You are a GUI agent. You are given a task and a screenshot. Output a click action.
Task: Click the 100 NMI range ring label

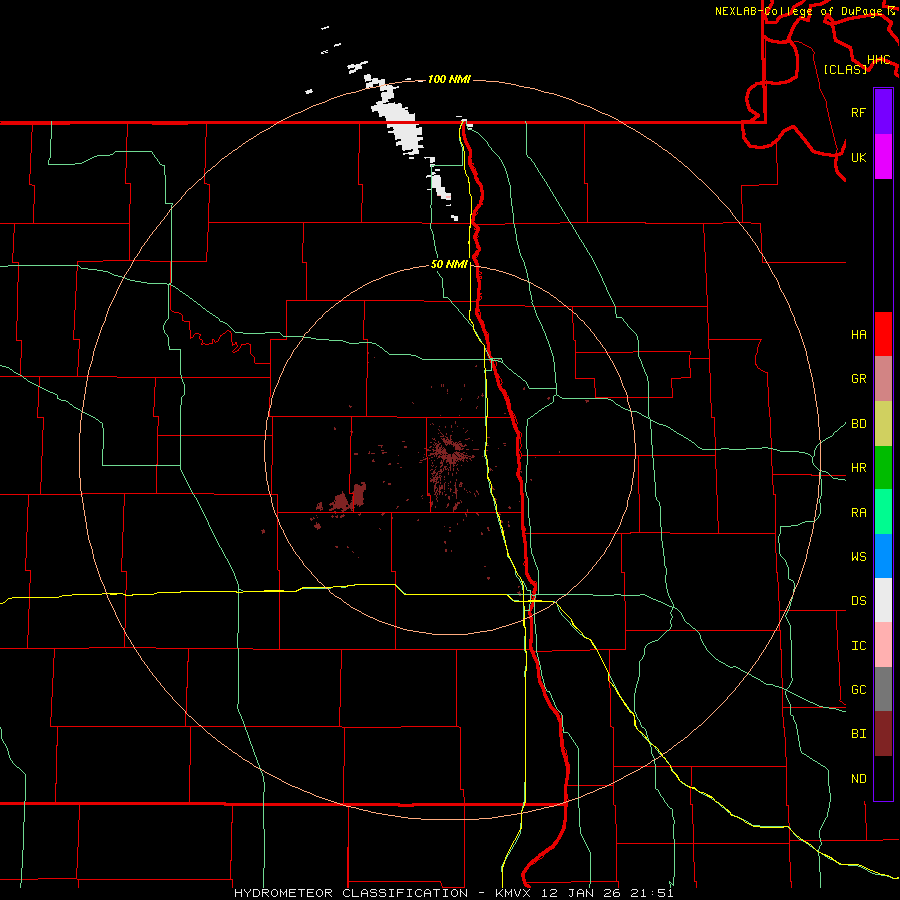click(449, 79)
